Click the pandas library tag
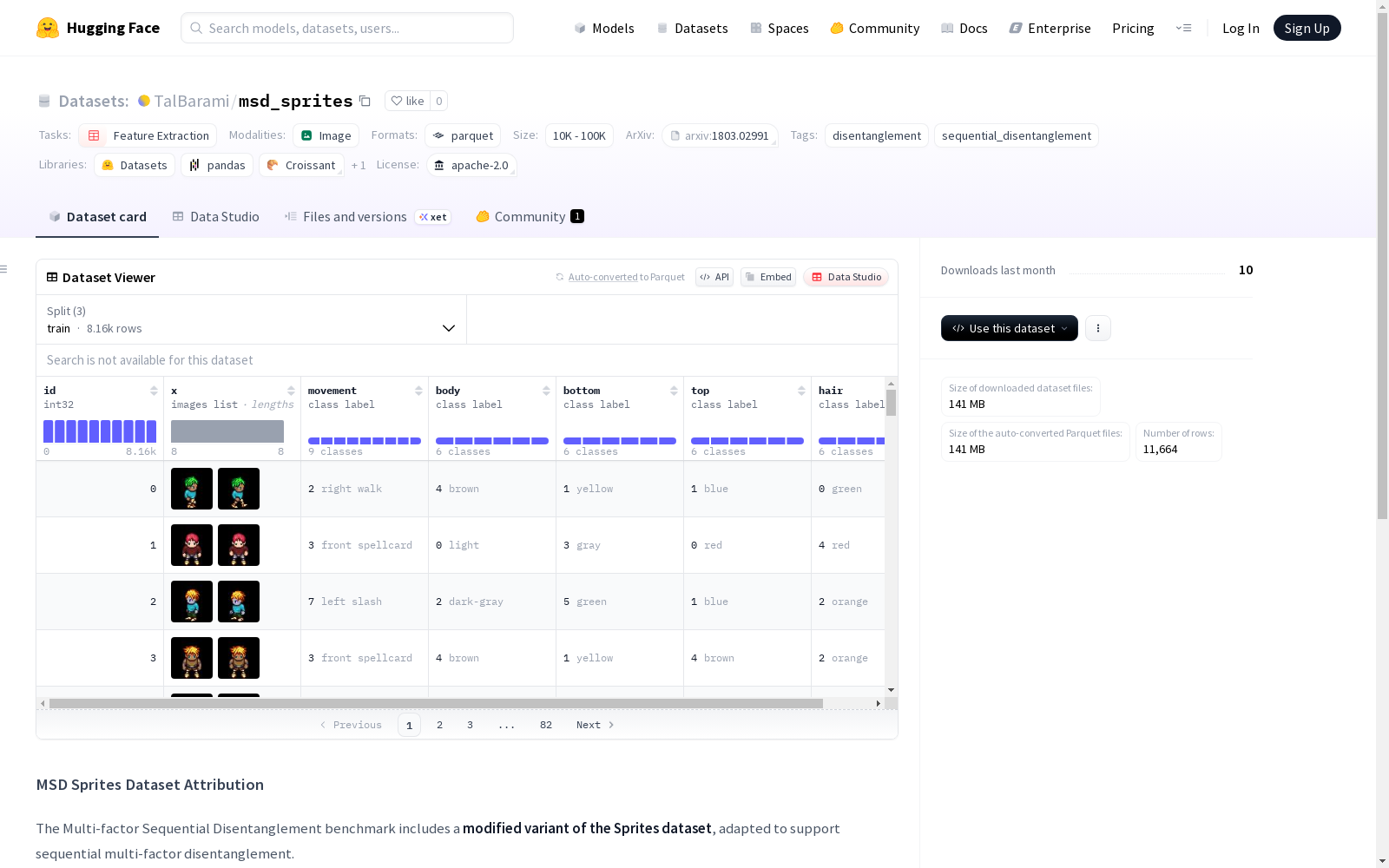 [x=217, y=165]
